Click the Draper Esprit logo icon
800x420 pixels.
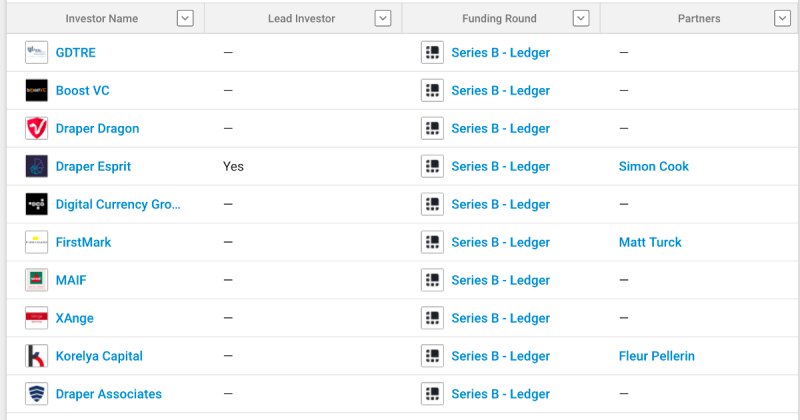pos(36,166)
